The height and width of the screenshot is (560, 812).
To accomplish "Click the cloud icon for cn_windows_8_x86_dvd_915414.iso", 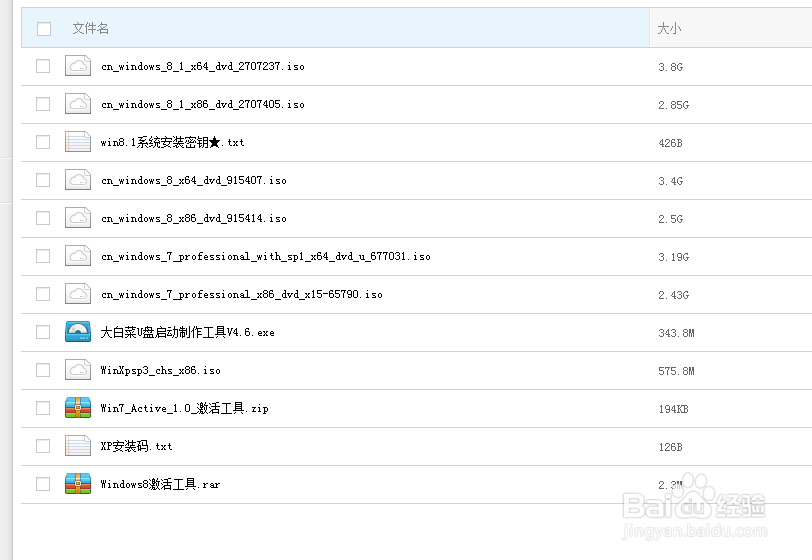I will tap(78, 218).
